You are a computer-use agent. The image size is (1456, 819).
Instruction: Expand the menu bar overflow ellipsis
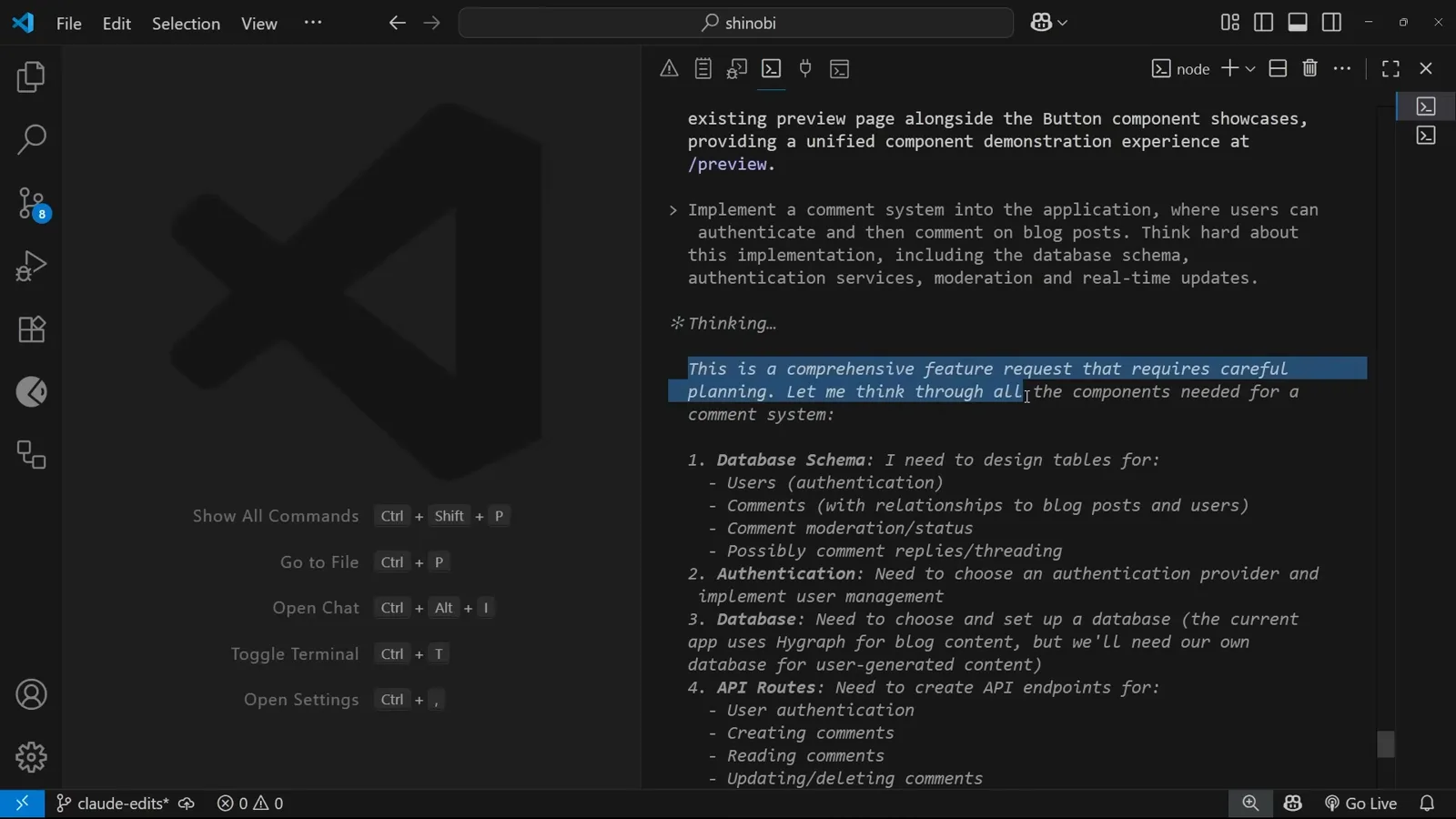pos(313,23)
